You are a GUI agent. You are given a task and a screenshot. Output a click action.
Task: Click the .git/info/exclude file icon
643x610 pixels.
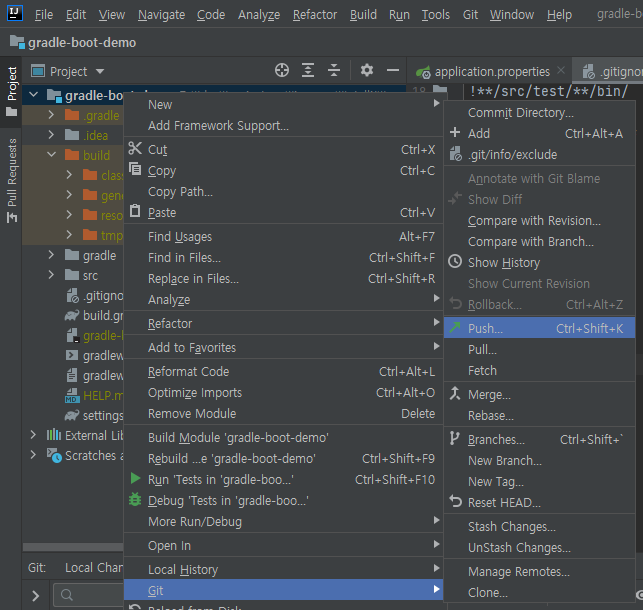click(x=456, y=154)
